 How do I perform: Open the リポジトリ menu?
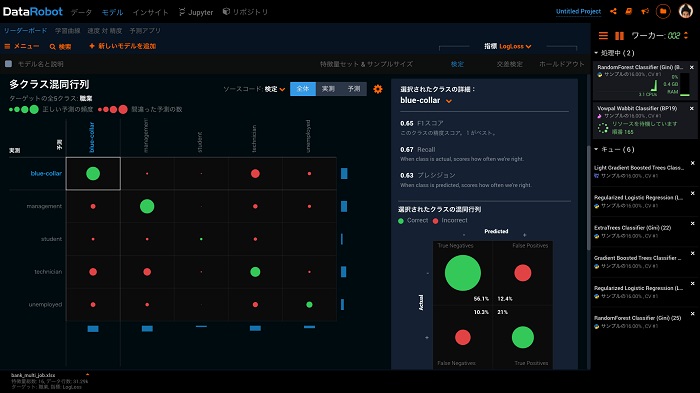click(x=246, y=12)
